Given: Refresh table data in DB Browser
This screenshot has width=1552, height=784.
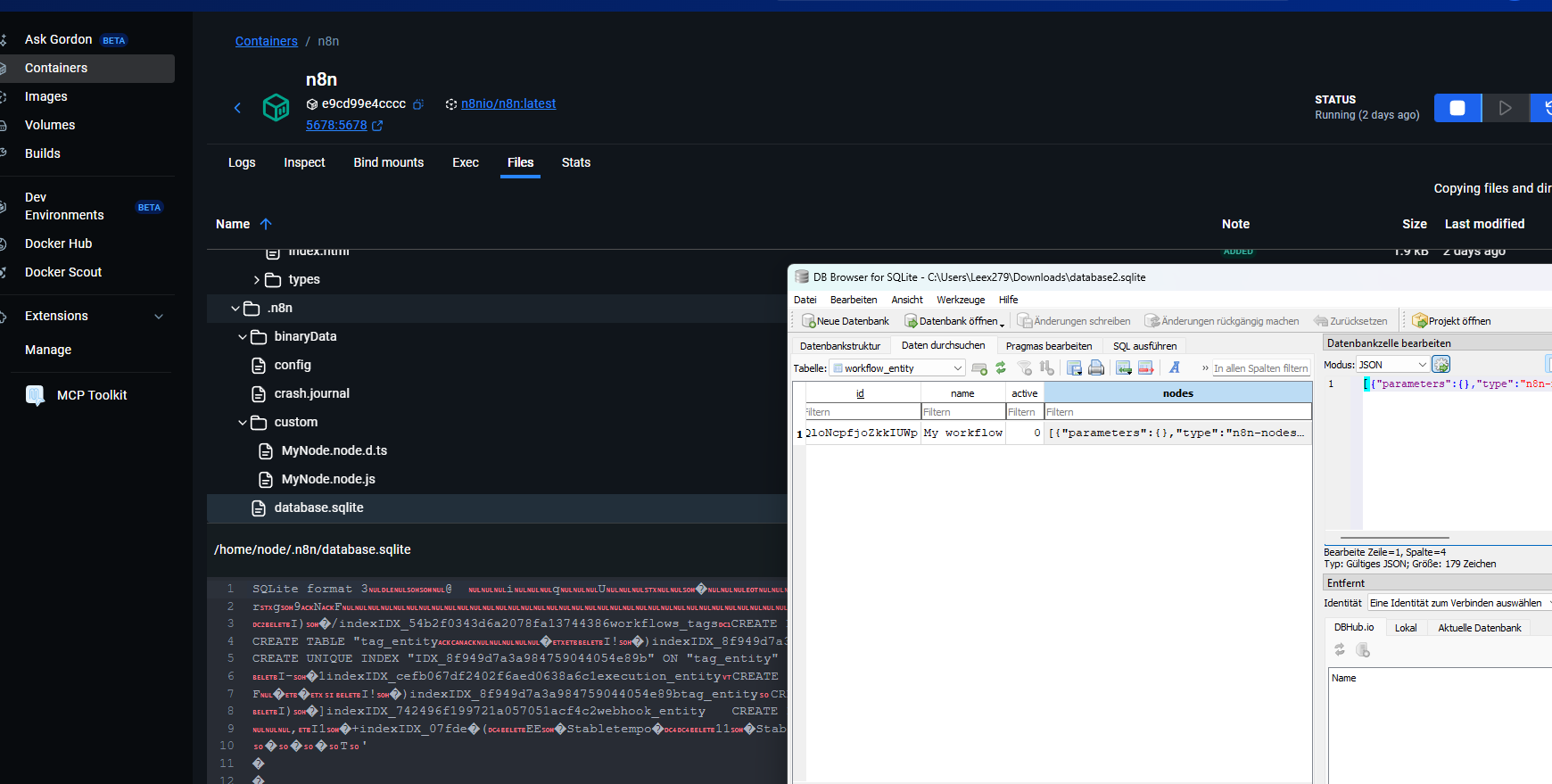Looking at the screenshot, I should coord(1001,368).
